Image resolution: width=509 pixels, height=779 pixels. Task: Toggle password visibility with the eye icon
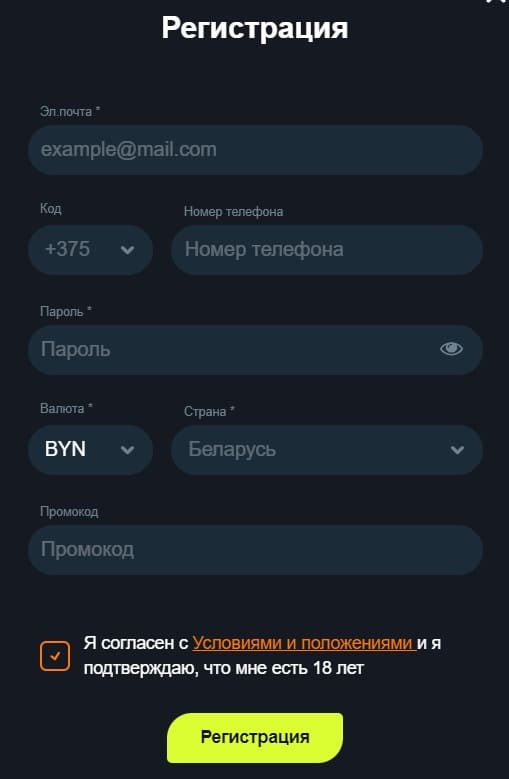[x=451, y=349]
